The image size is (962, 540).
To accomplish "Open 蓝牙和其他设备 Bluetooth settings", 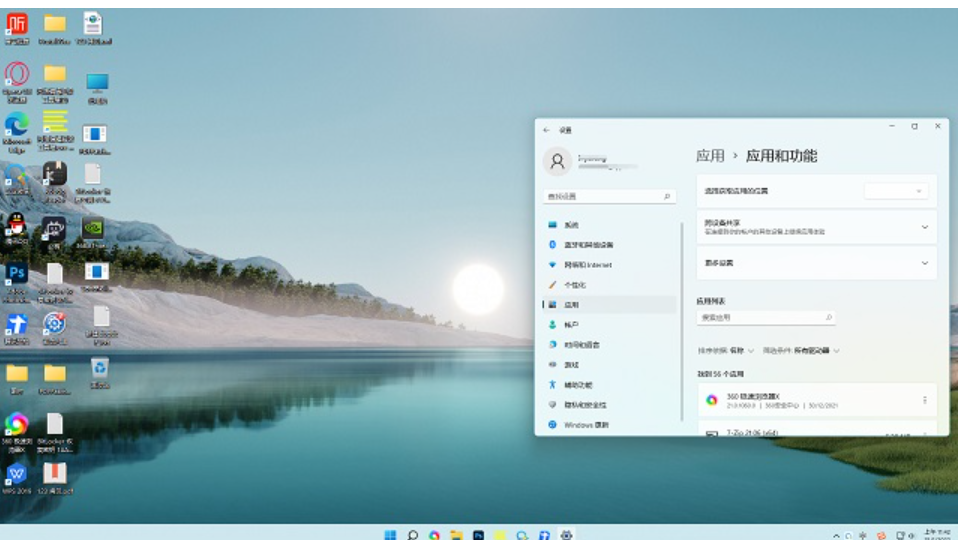I will pyautogui.click(x=588, y=245).
